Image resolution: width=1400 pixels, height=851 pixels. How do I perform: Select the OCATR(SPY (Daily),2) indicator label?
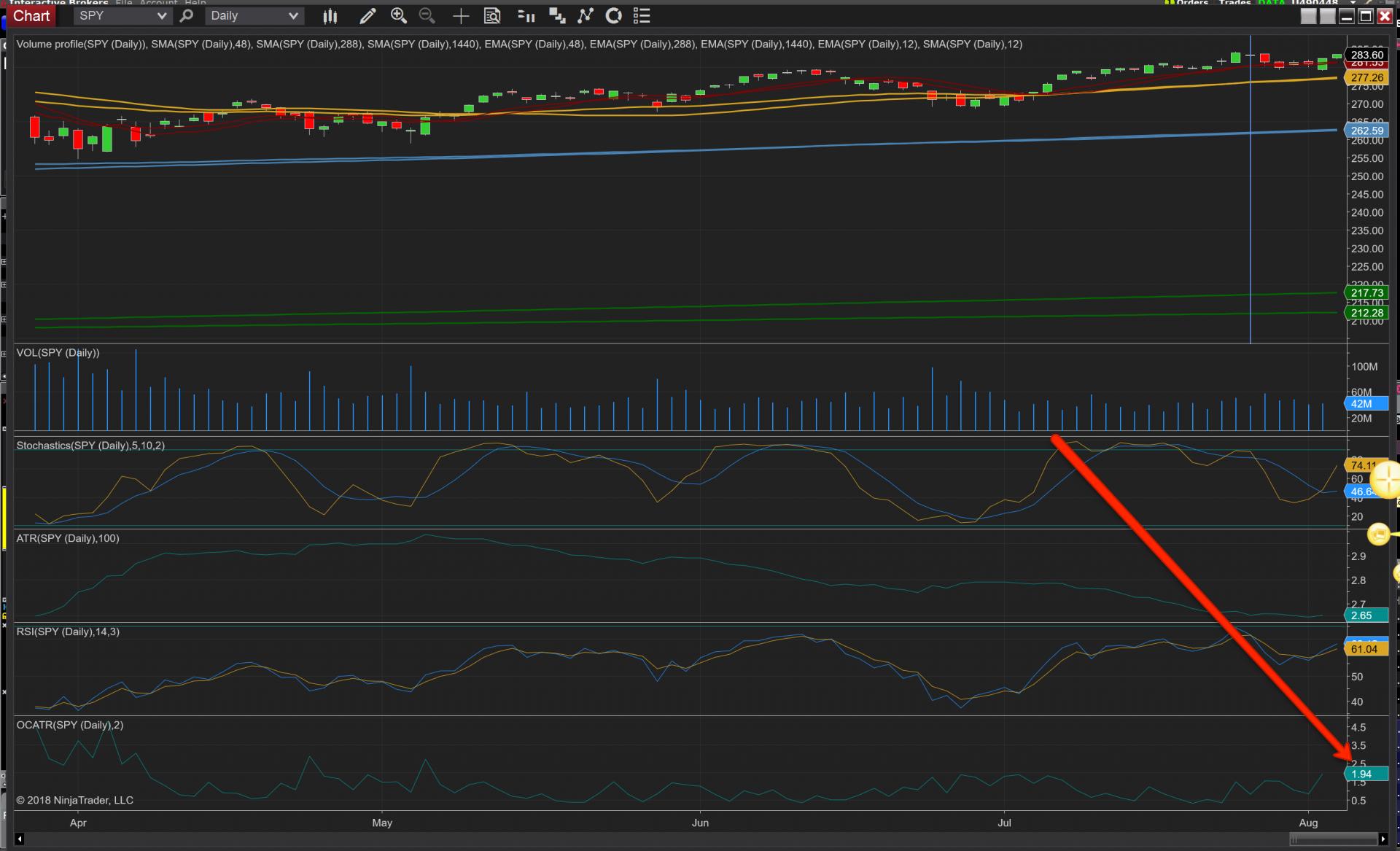click(x=70, y=725)
